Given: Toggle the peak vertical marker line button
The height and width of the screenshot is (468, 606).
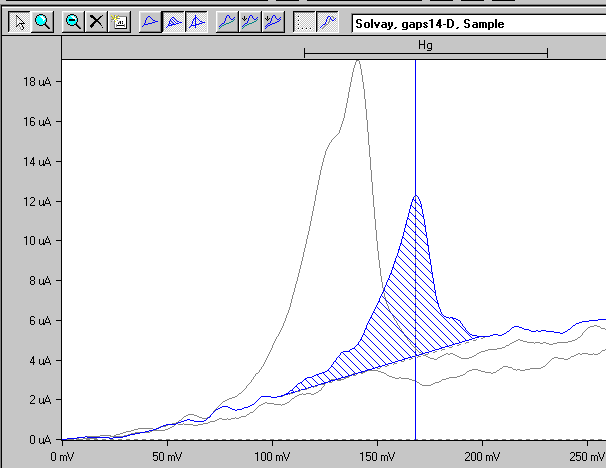Looking at the screenshot, I should (196, 22).
